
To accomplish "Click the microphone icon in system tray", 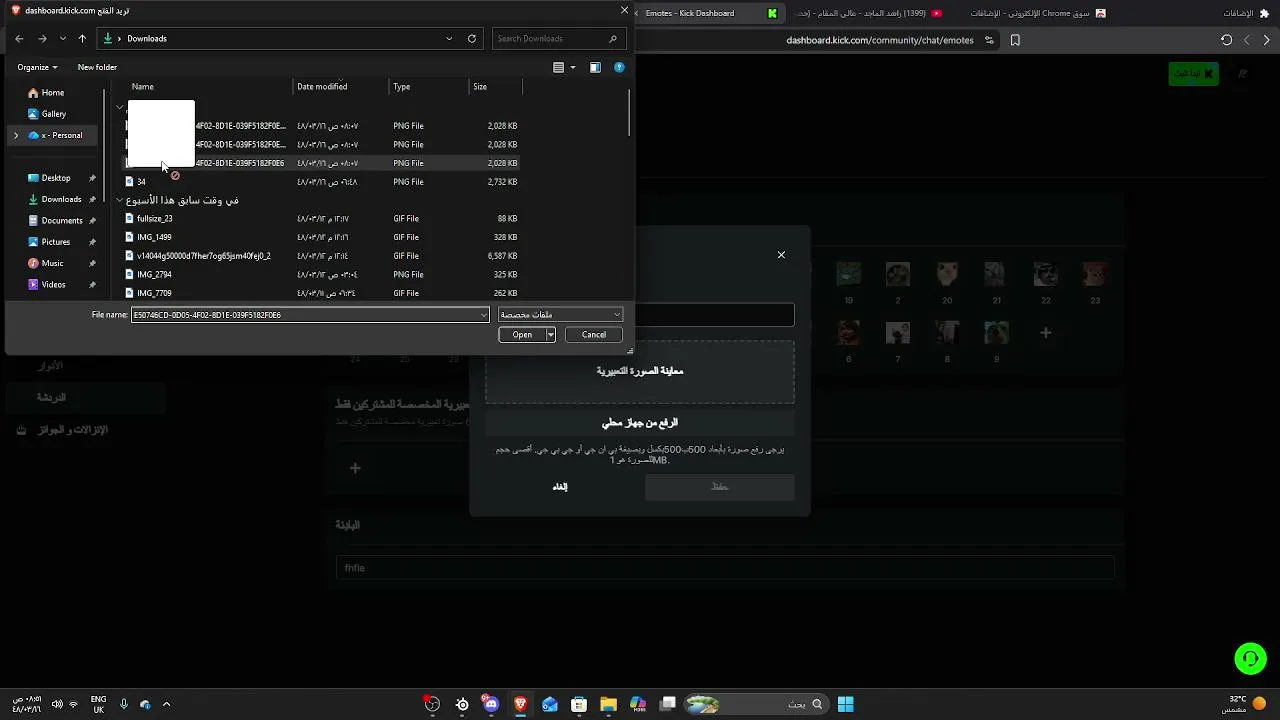I will pyautogui.click(x=124, y=704).
